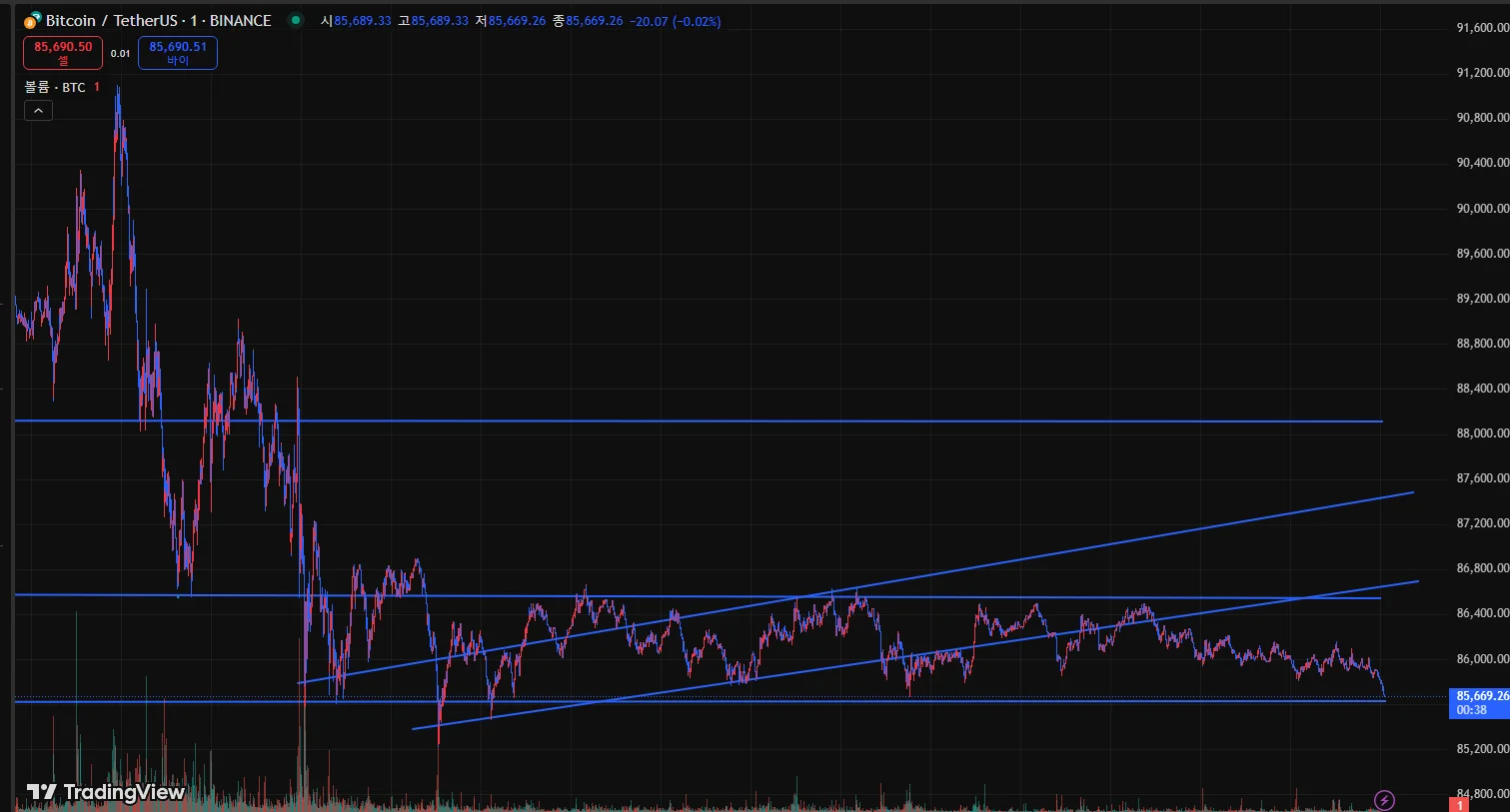Click the 88,000.00 price axis label
This screenshot has height=812, width=1510.
(1482, 433)
